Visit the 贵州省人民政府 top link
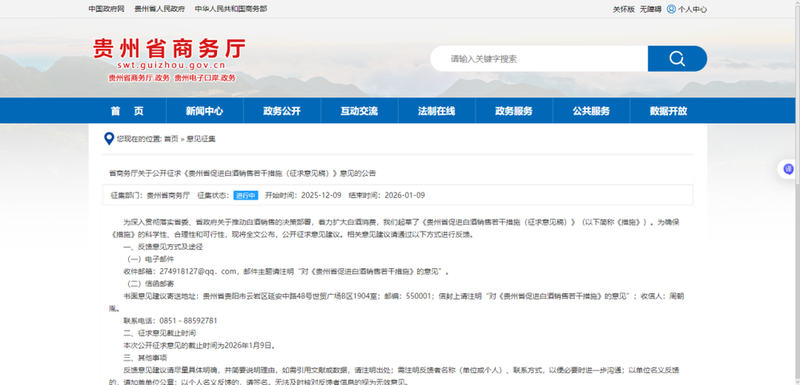800x385 pixels. click(x=160, y=9)
